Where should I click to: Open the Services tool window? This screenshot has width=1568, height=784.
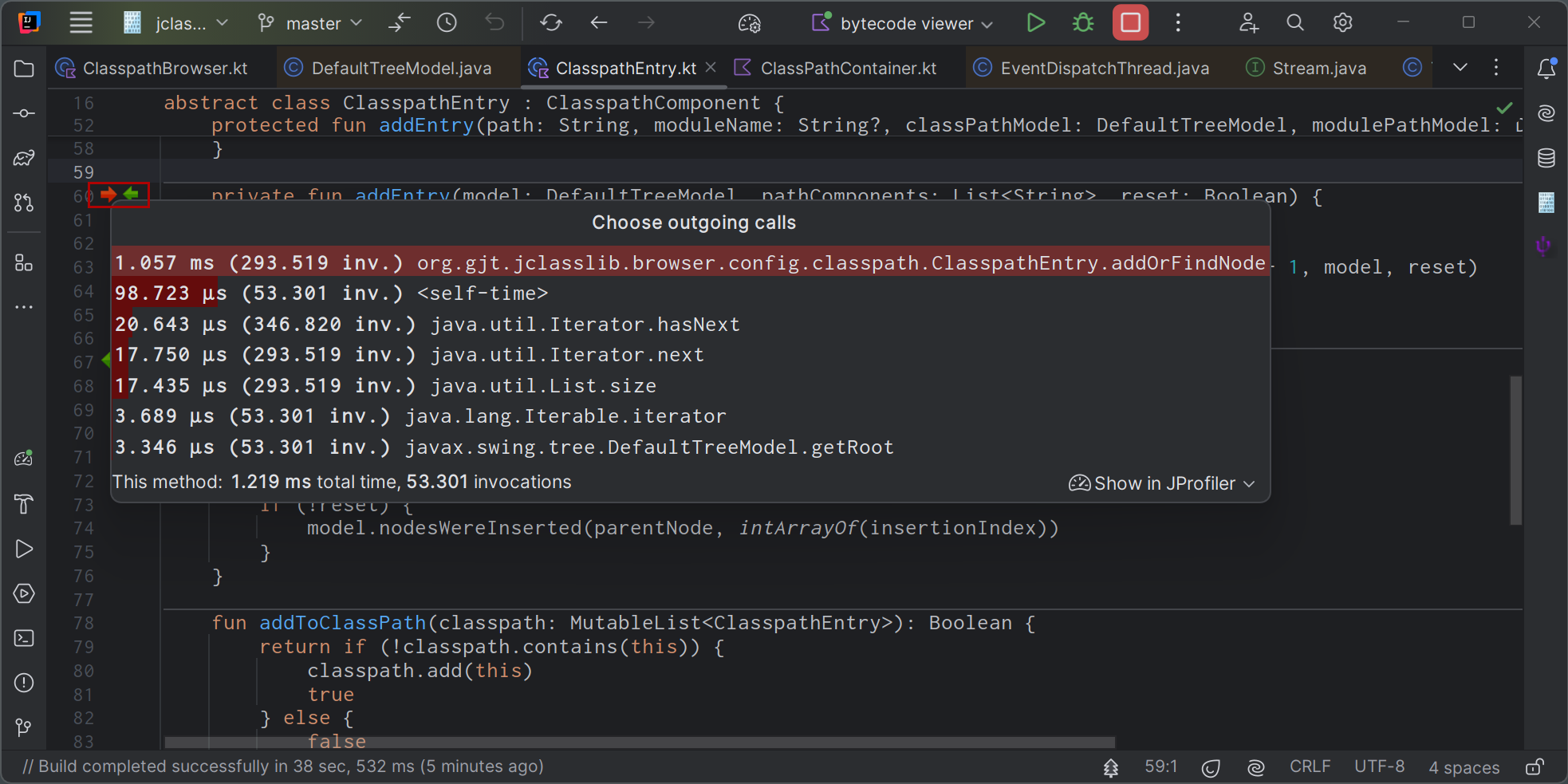[x=24, y=593]
